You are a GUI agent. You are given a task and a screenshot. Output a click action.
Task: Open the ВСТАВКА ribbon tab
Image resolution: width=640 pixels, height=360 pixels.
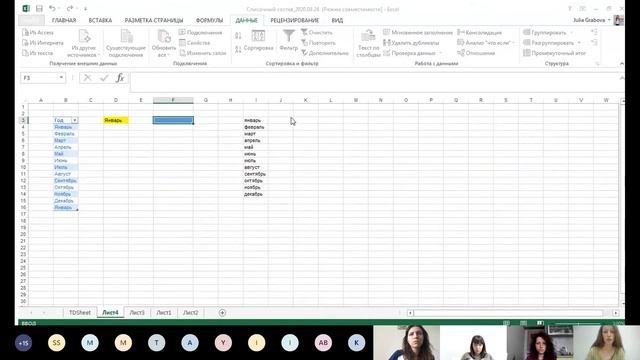pos(100,20)
